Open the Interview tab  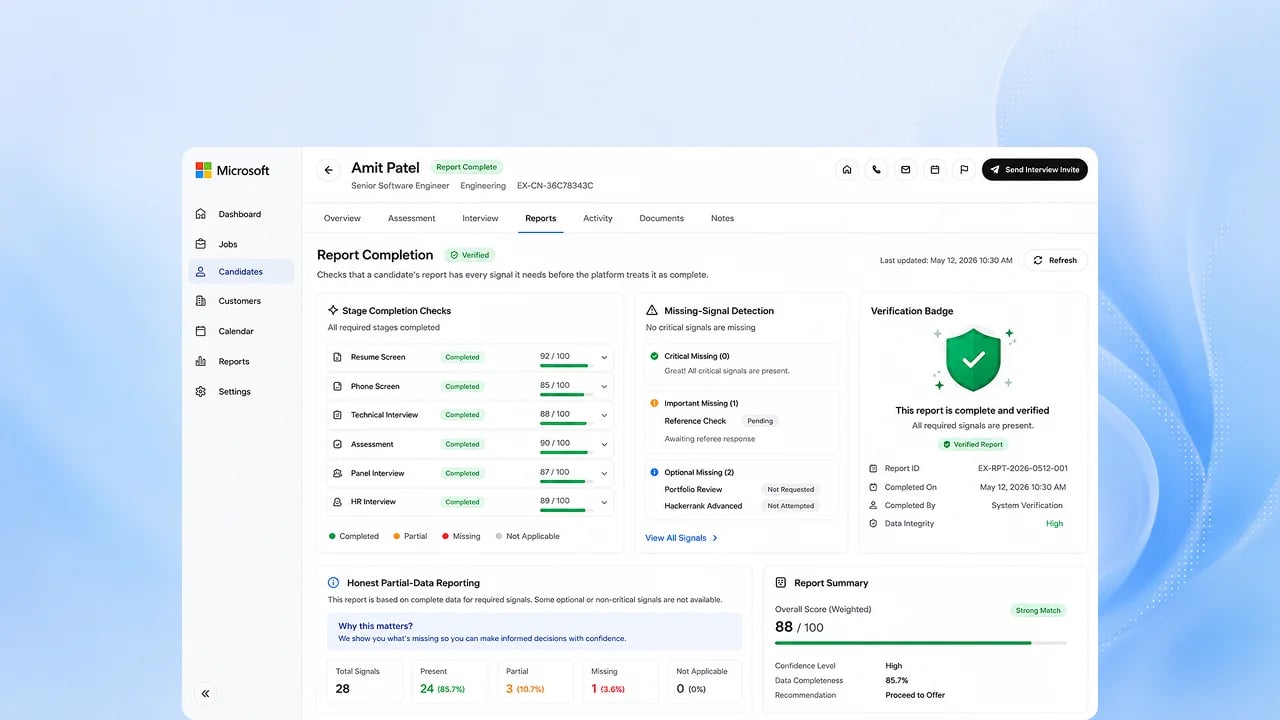click(480, 218)
